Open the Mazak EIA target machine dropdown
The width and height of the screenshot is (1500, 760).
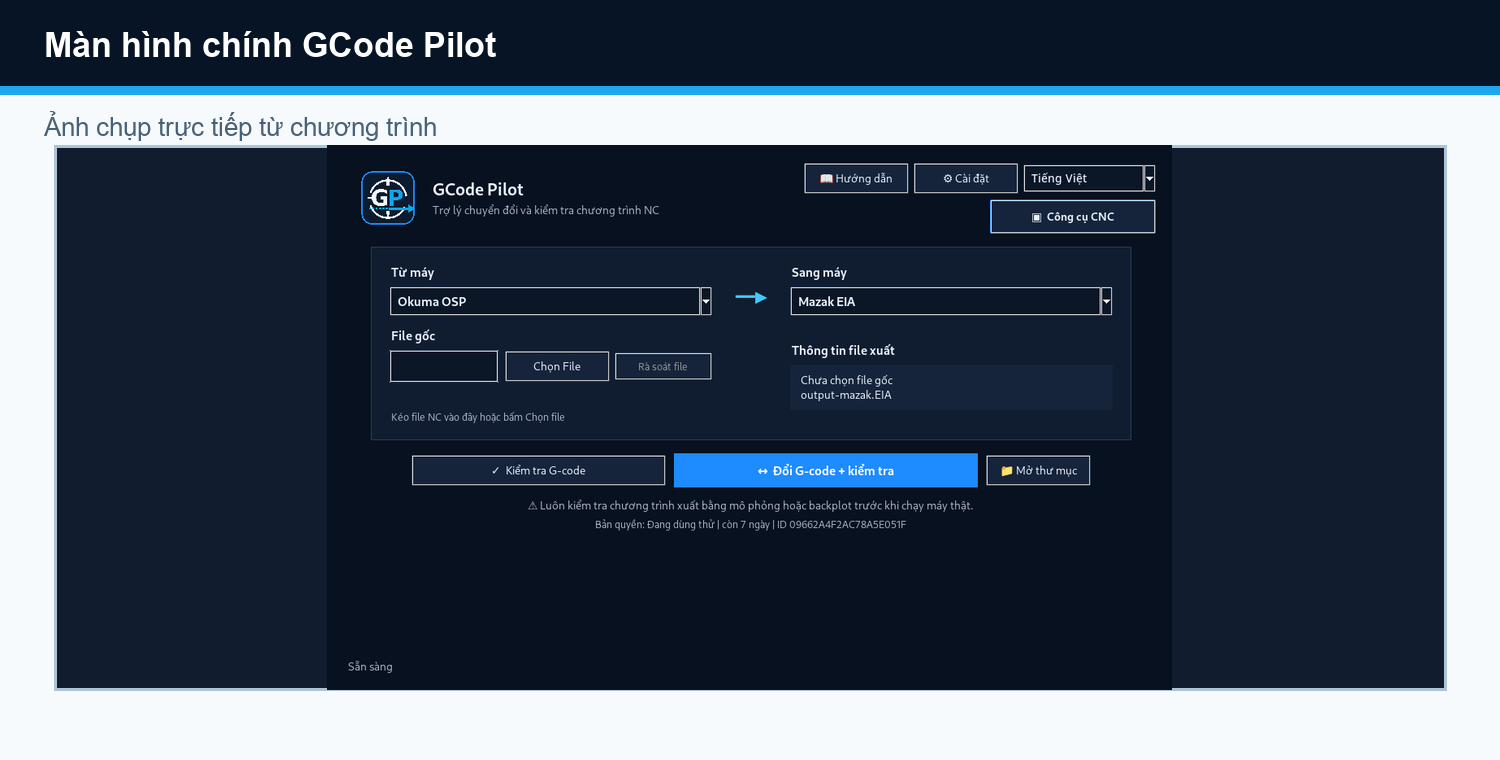(x=946, y=301)
